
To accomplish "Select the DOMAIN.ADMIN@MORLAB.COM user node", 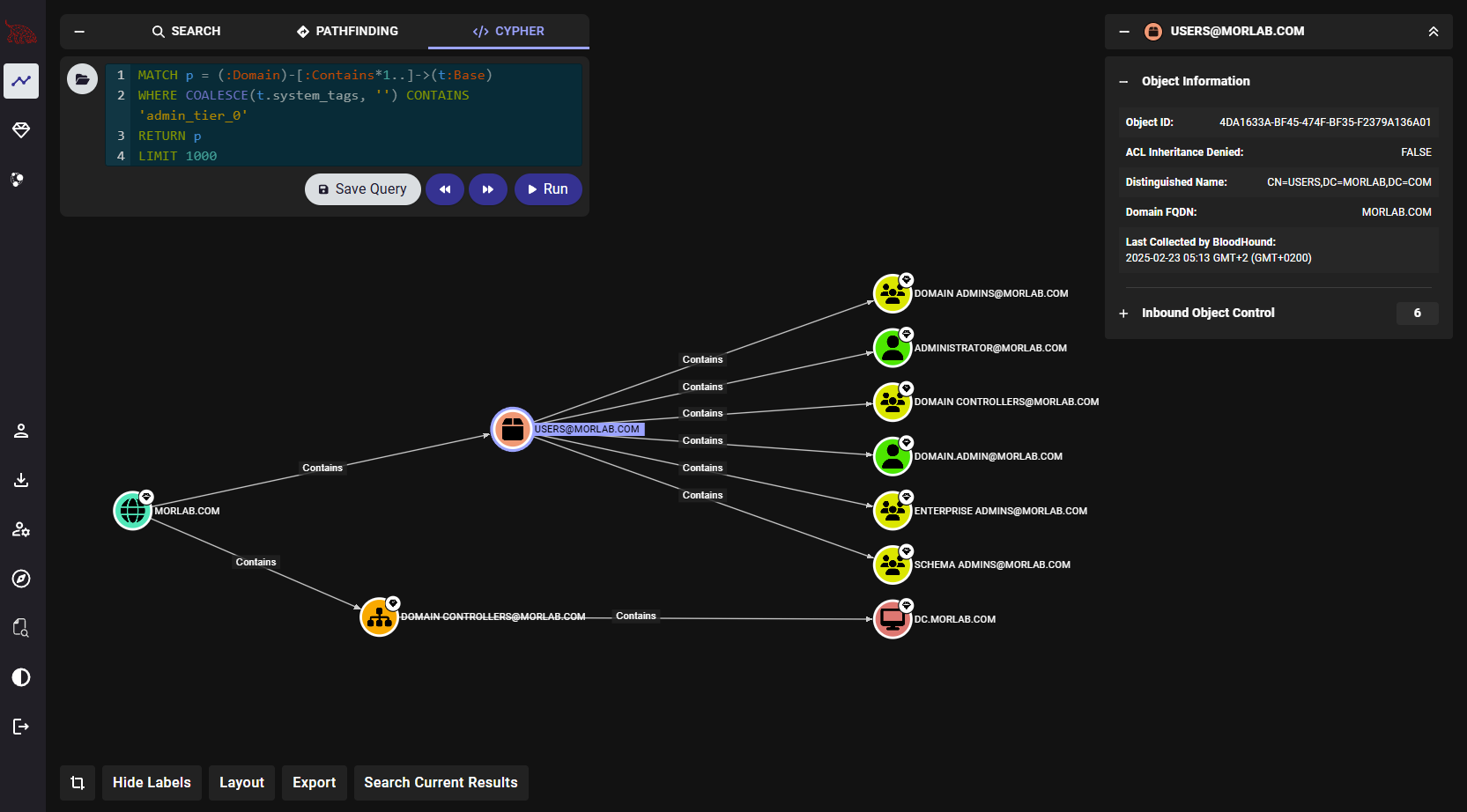I will 893,457.
